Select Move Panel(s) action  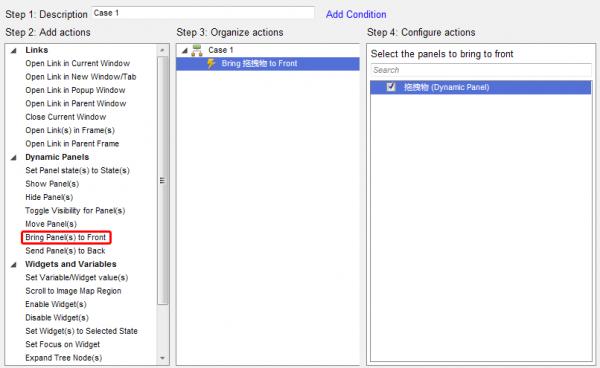pyautogui.click(x=51, y=224)
